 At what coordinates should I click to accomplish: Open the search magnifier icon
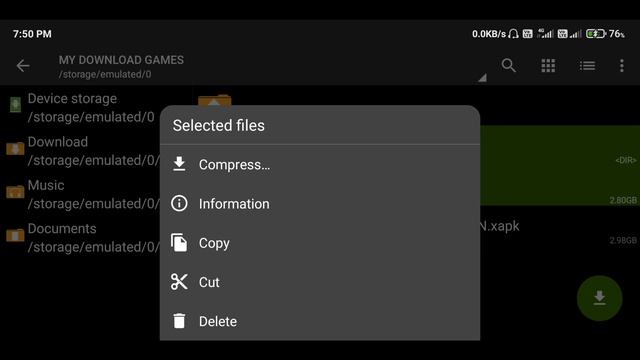pos(509,65)
